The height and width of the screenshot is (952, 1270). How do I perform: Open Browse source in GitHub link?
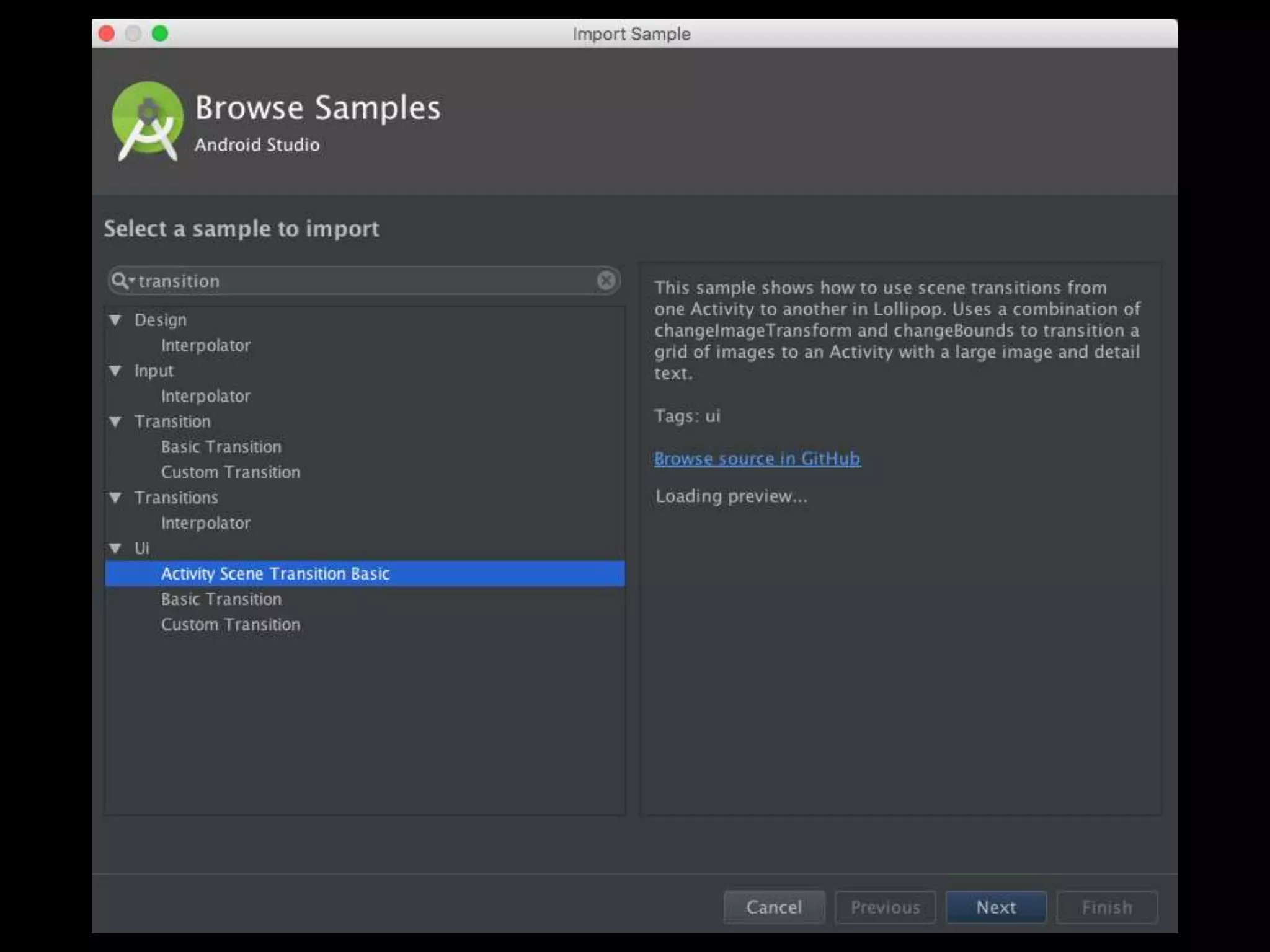(x=757, y=459)
